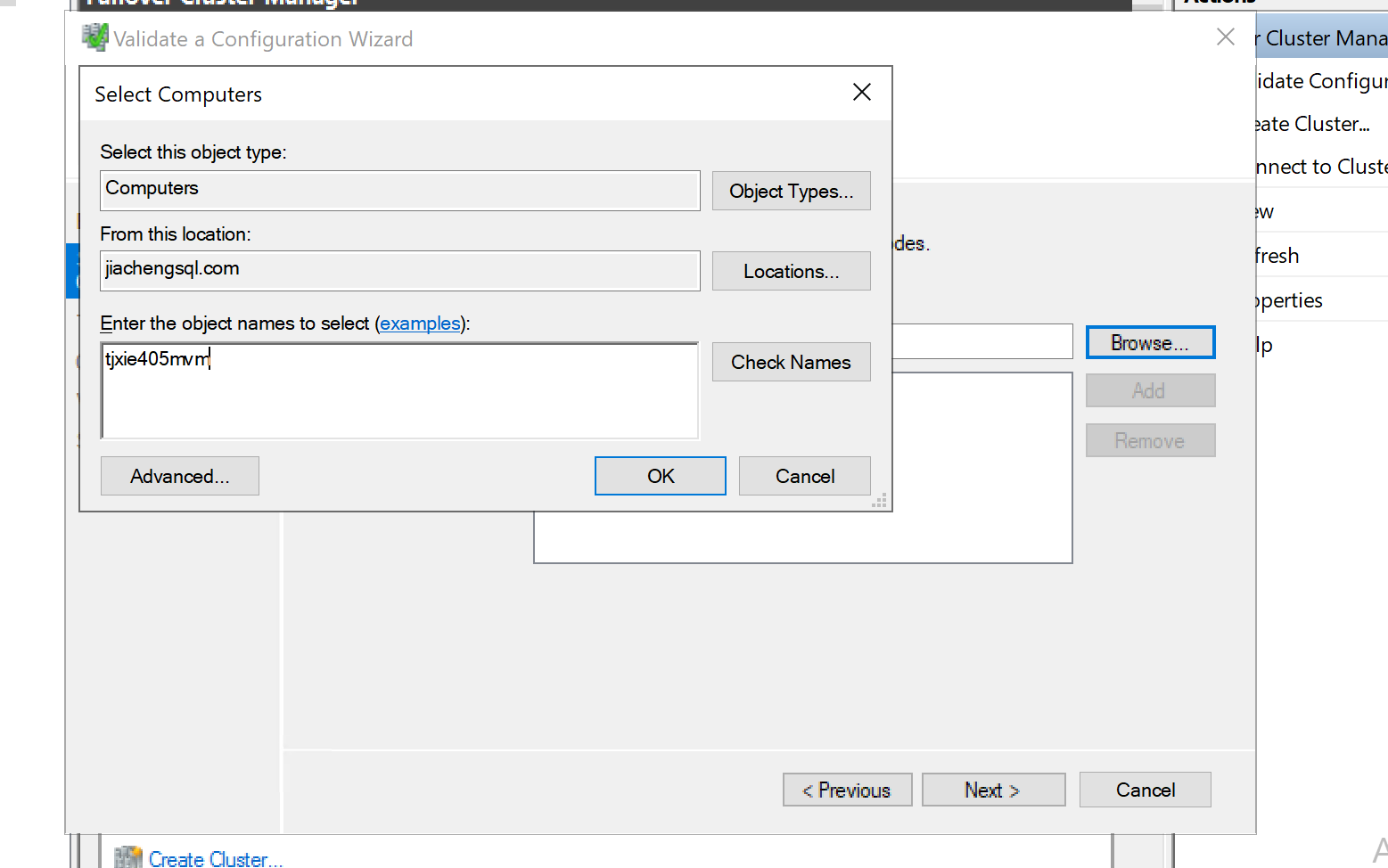Screen dimensions: 1388x868
Task: Open the Object Types dialog
Action: click(x=791, y=192)
